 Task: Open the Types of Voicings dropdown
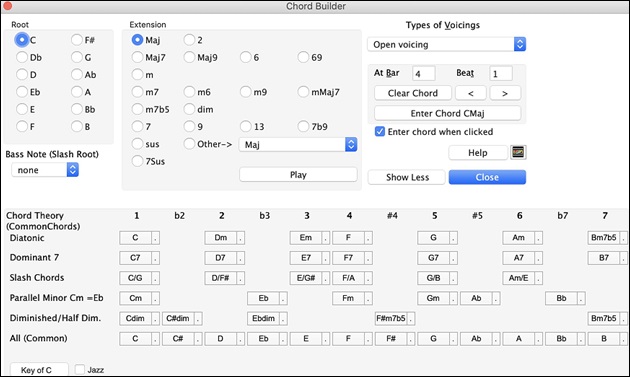pyautogui.click(x=446, y=44)
